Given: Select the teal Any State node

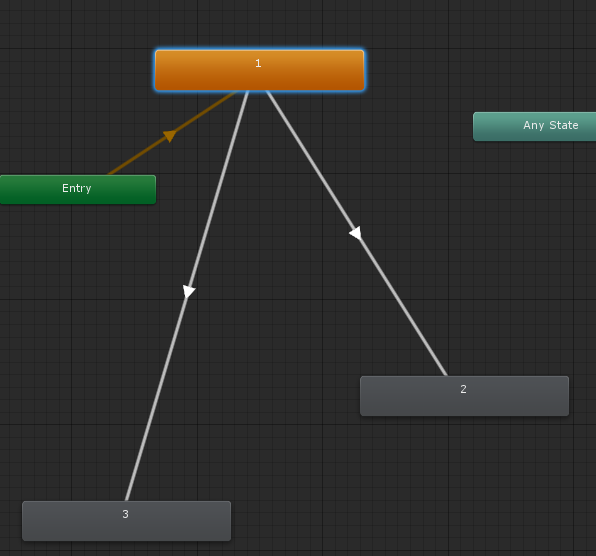Looking at the screenshot, I should 534,127.
